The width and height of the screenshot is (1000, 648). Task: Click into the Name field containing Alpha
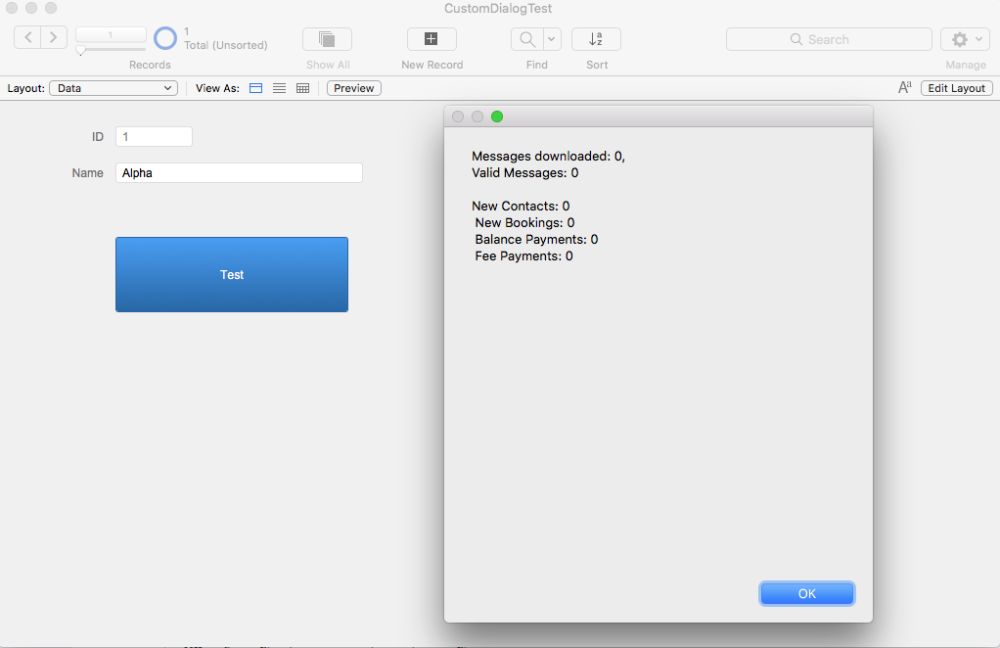click(x=239, y=173)
